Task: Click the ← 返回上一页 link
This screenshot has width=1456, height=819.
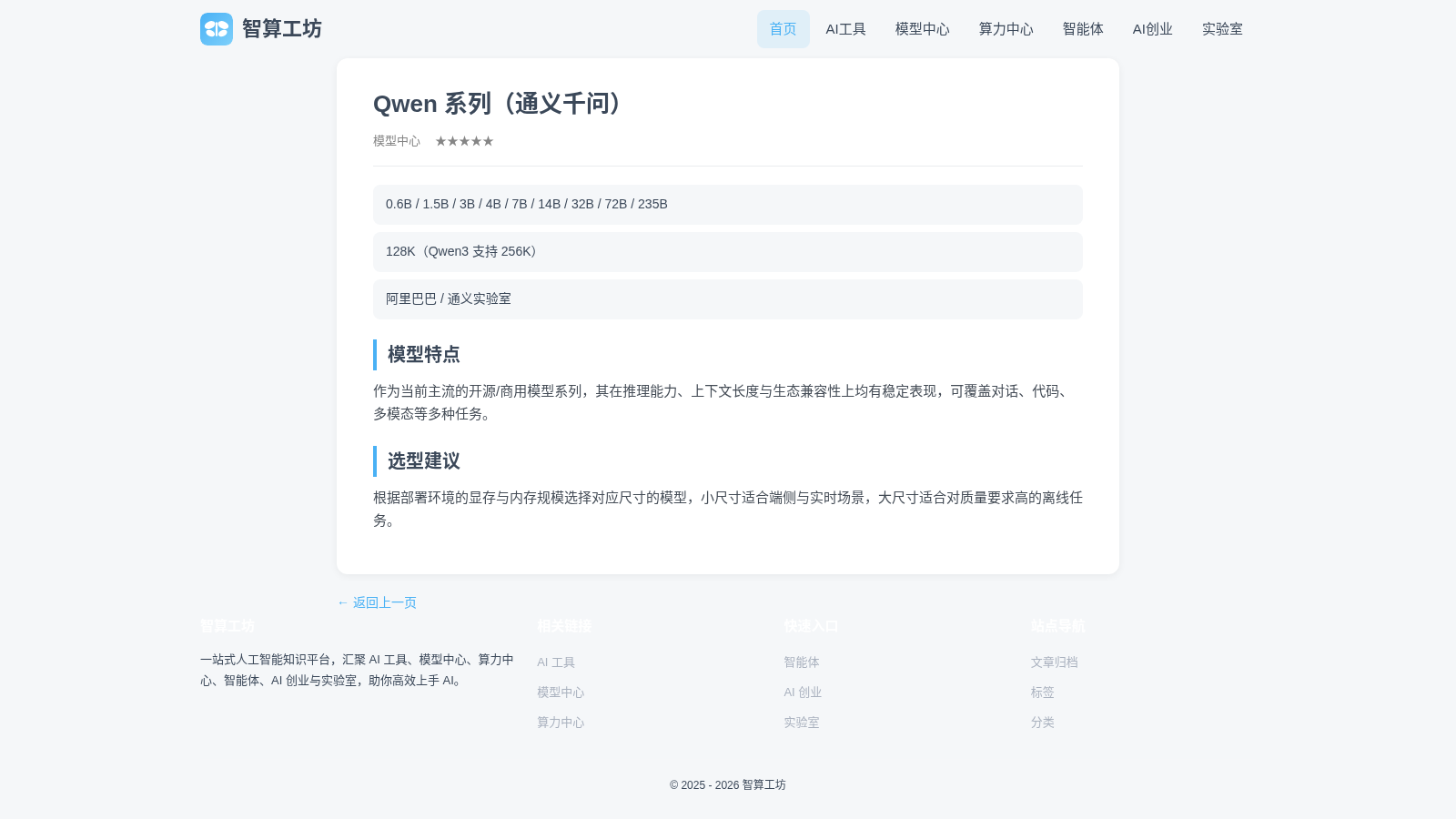Action: tap(377, 602)
